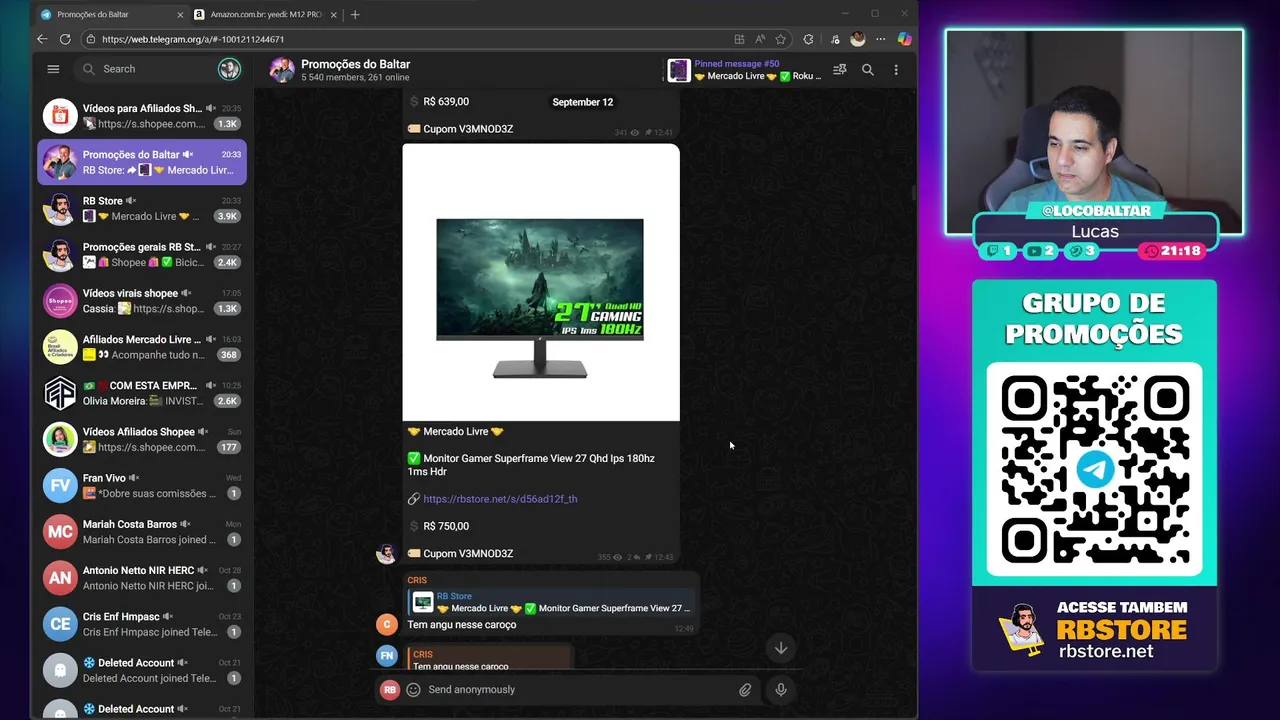Screen dimensions: 1280x720
Task: Search within this chat using magnifier icon
Action: (x=868, y=70)
